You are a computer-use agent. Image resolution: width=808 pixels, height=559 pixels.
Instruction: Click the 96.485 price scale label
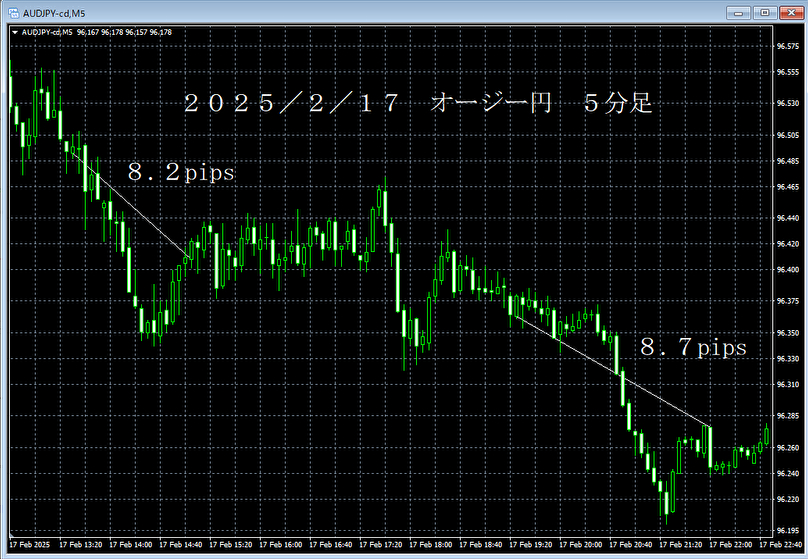[x=788, y=161]
